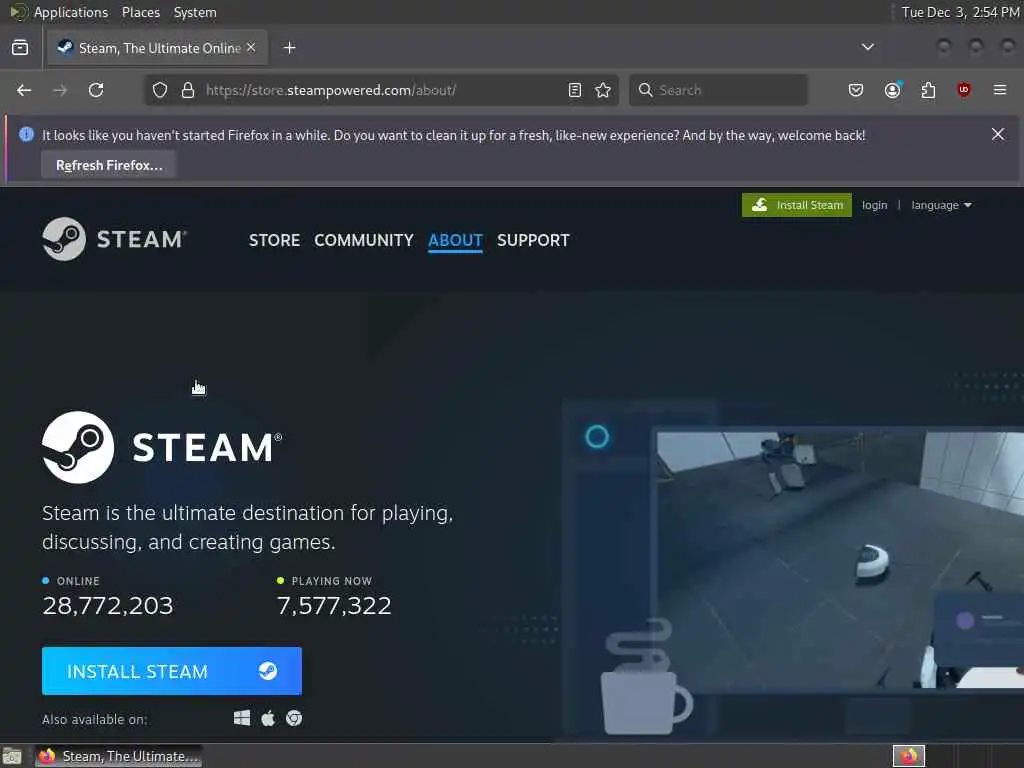Click the Portal gameplay video preview

click(x=840, y=560)
